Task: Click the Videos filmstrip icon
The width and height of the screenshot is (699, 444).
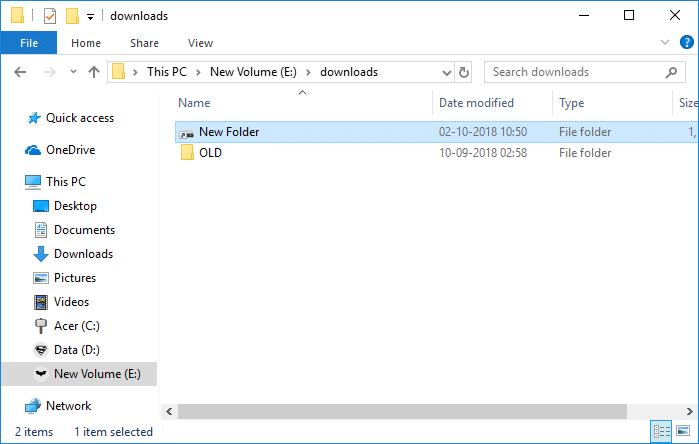Action: 41,302
